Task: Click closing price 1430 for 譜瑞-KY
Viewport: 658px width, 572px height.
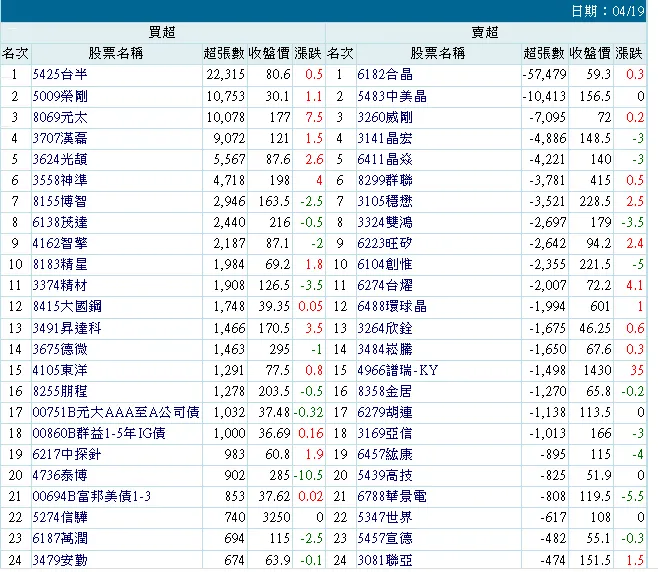Action: [597, 370]
